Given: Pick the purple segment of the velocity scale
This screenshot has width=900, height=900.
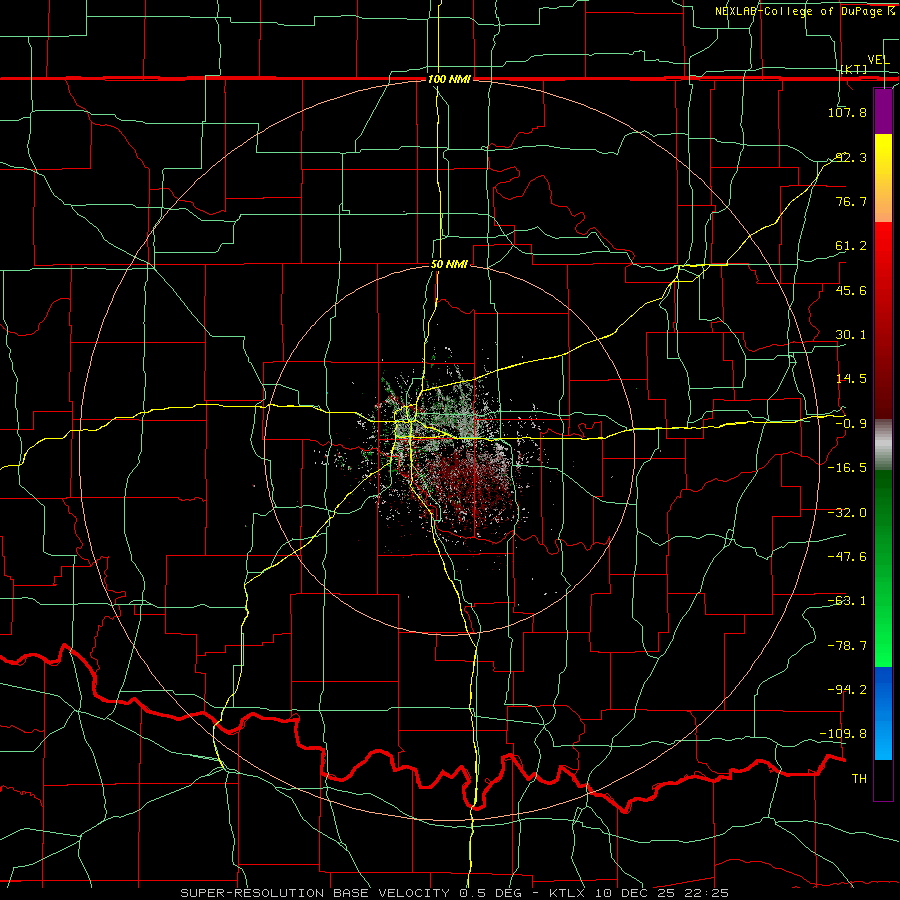Looking at the screenshot, I should click(x=883, y=111).
